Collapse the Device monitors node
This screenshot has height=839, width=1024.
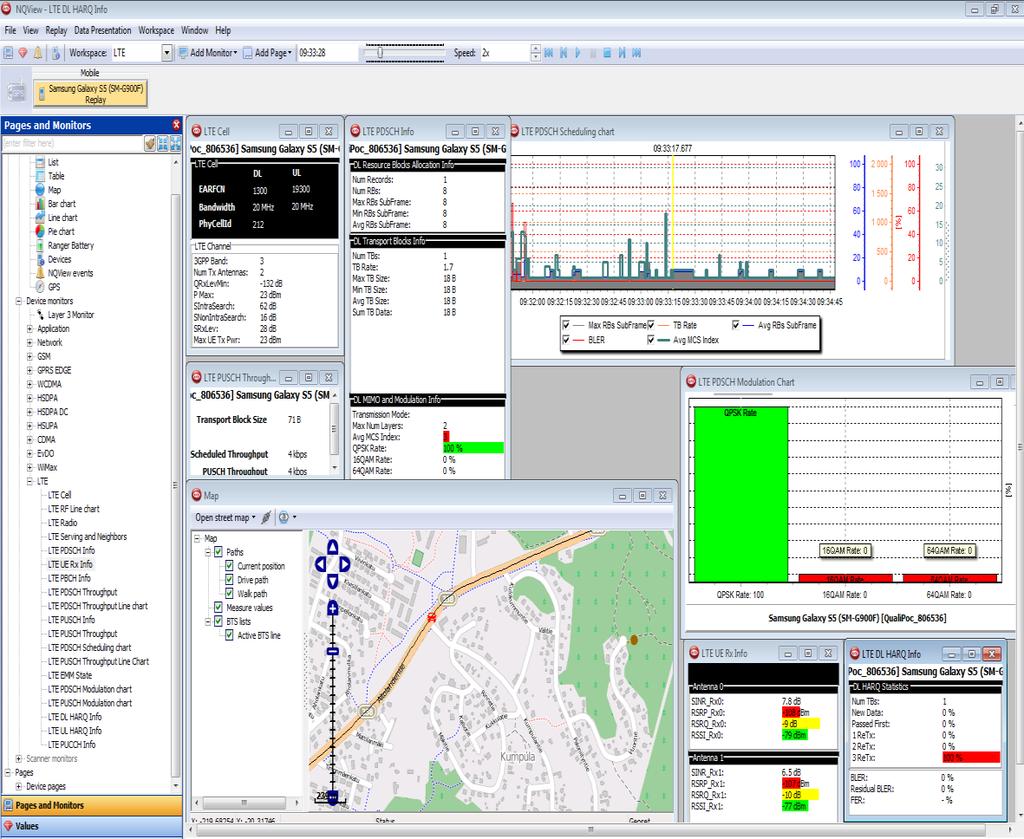(x=19, y=301)
